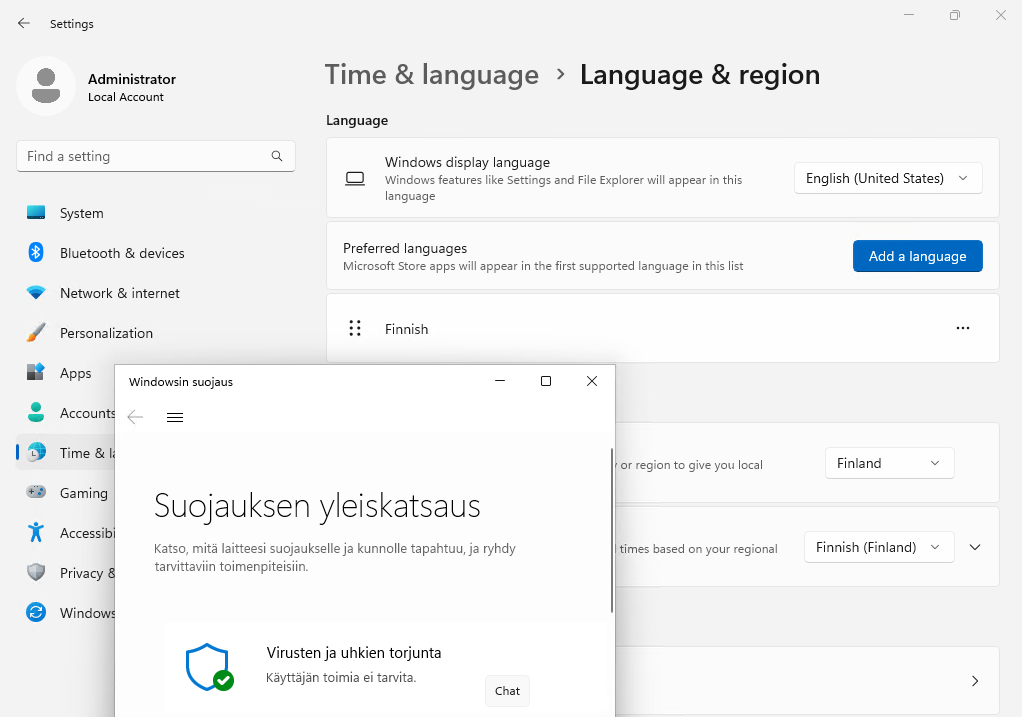Open Personalization category
The width and height of the screenshot is (1022, 717).
coord(106,333)
